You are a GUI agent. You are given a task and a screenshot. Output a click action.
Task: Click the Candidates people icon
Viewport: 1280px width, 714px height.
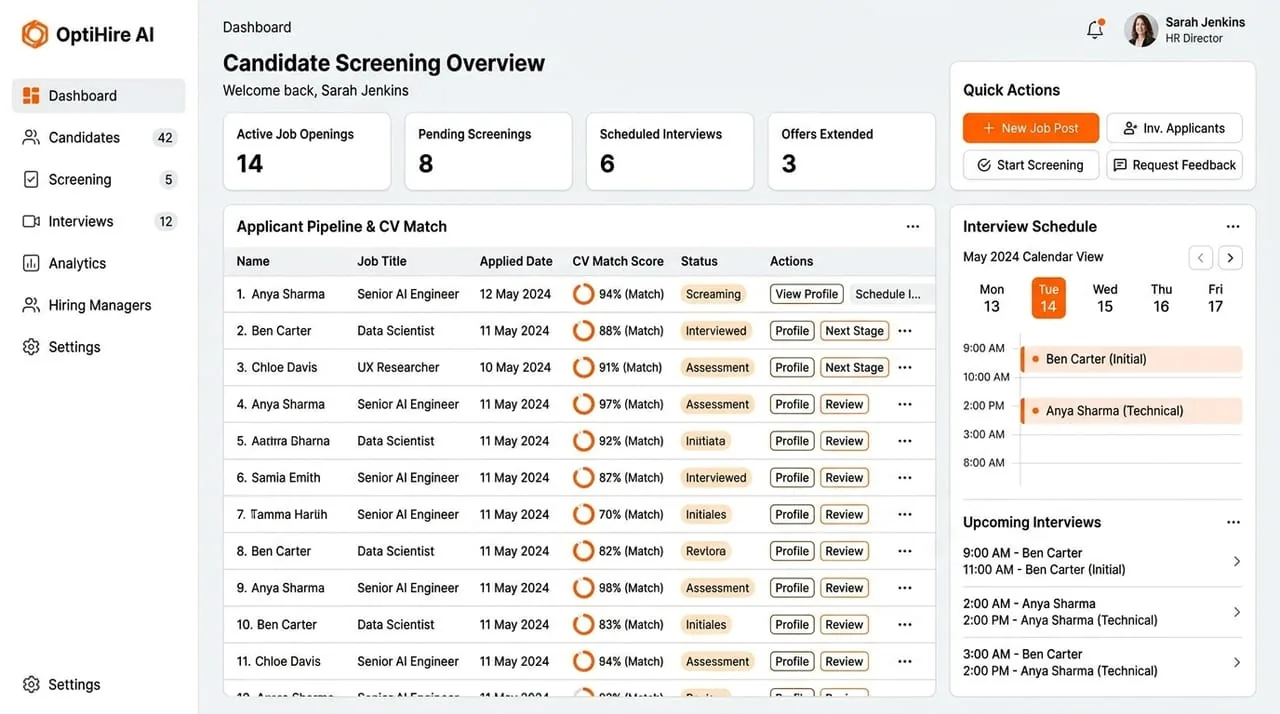pos(31,138)
